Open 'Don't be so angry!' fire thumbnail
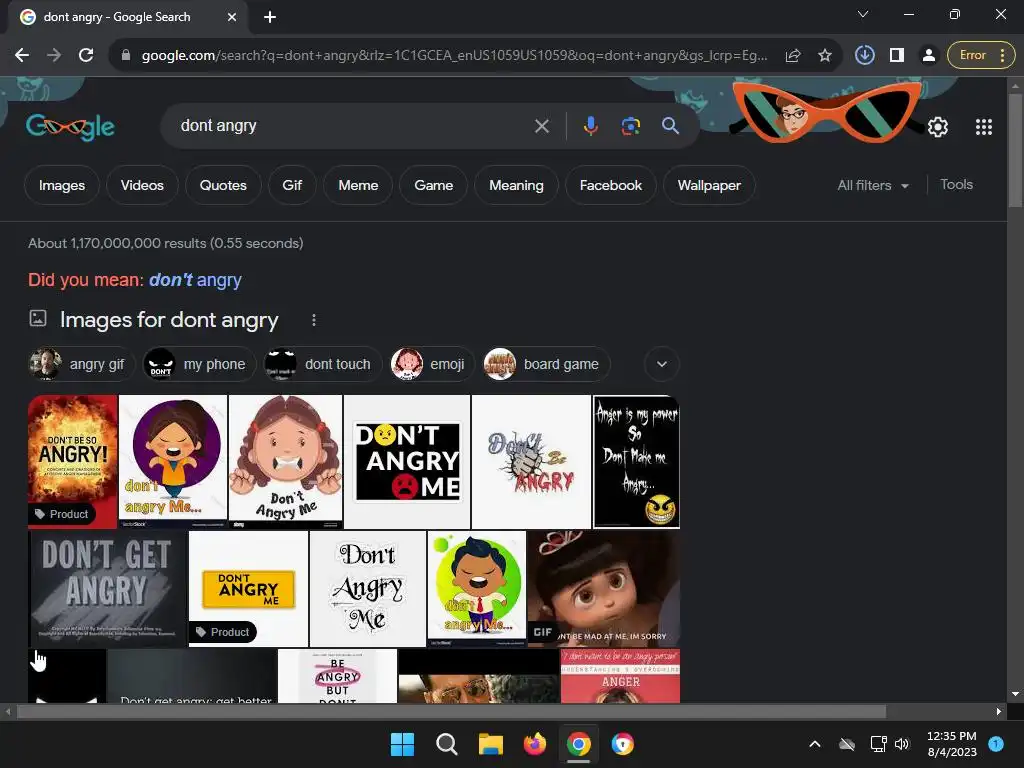This screenshot has height=768, width=1024. point(72,461)
